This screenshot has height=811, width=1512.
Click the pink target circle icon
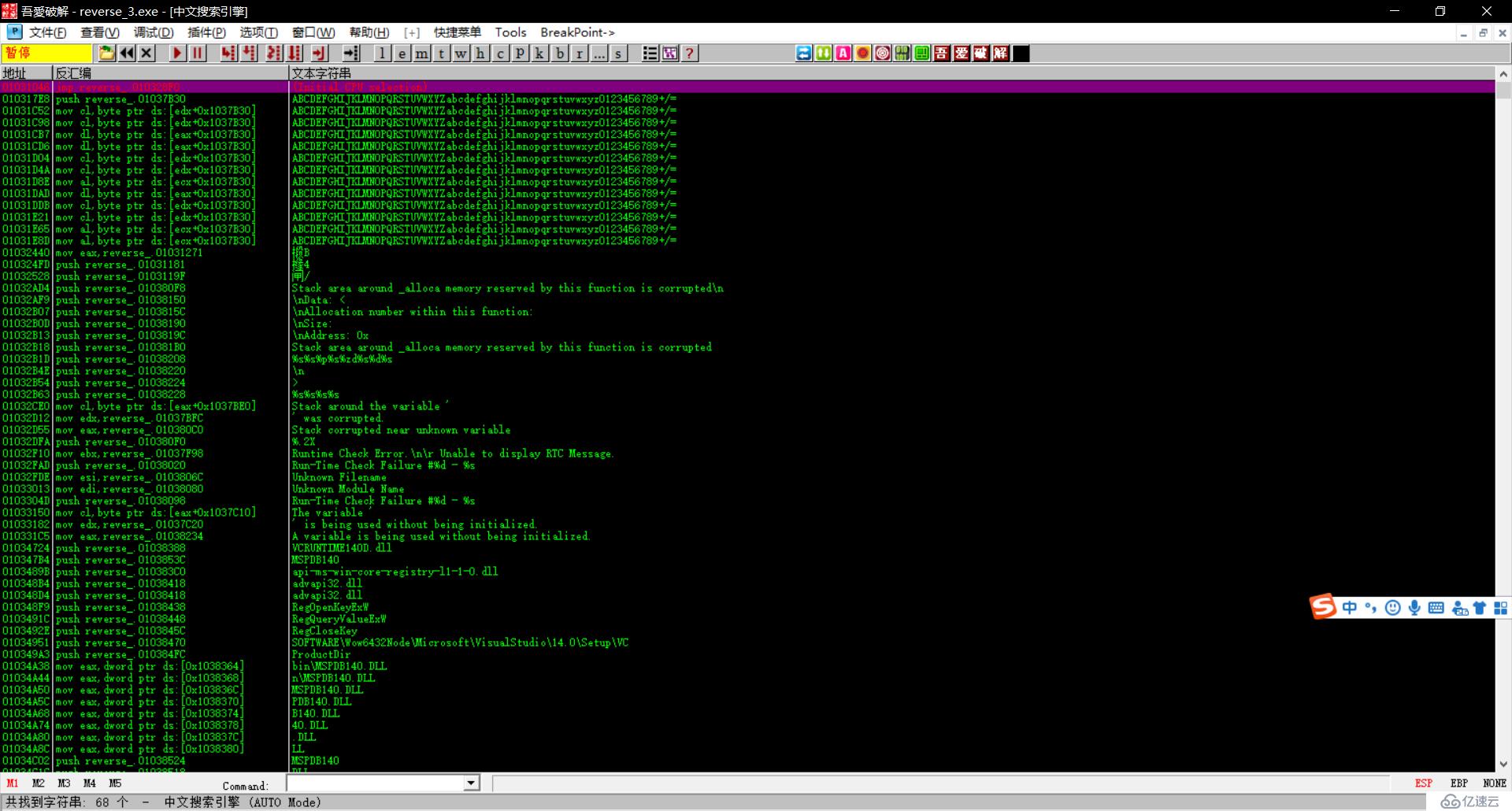point(883,53)
